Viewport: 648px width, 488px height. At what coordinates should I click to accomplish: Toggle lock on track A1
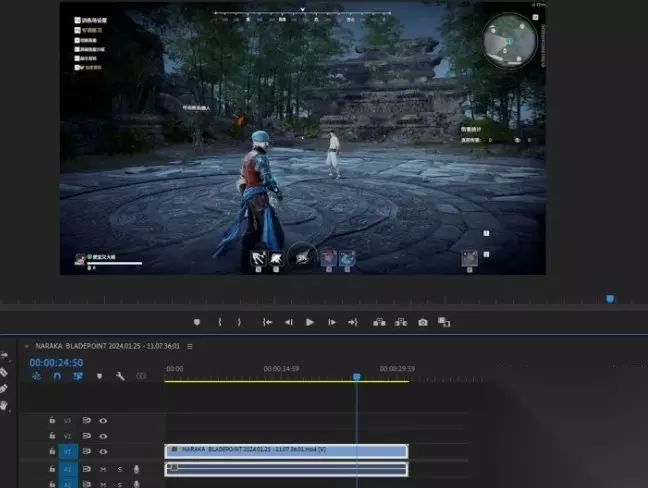pyautogui.click(x=52, y=469)
